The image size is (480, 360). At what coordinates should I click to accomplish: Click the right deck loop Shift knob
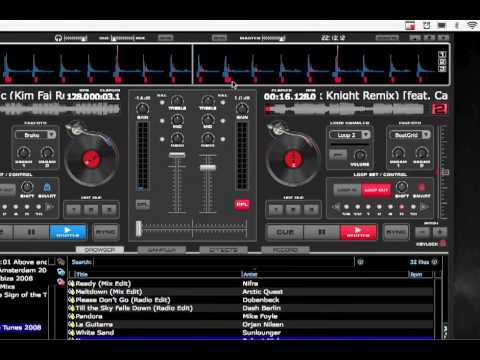[x=402, y=187]
